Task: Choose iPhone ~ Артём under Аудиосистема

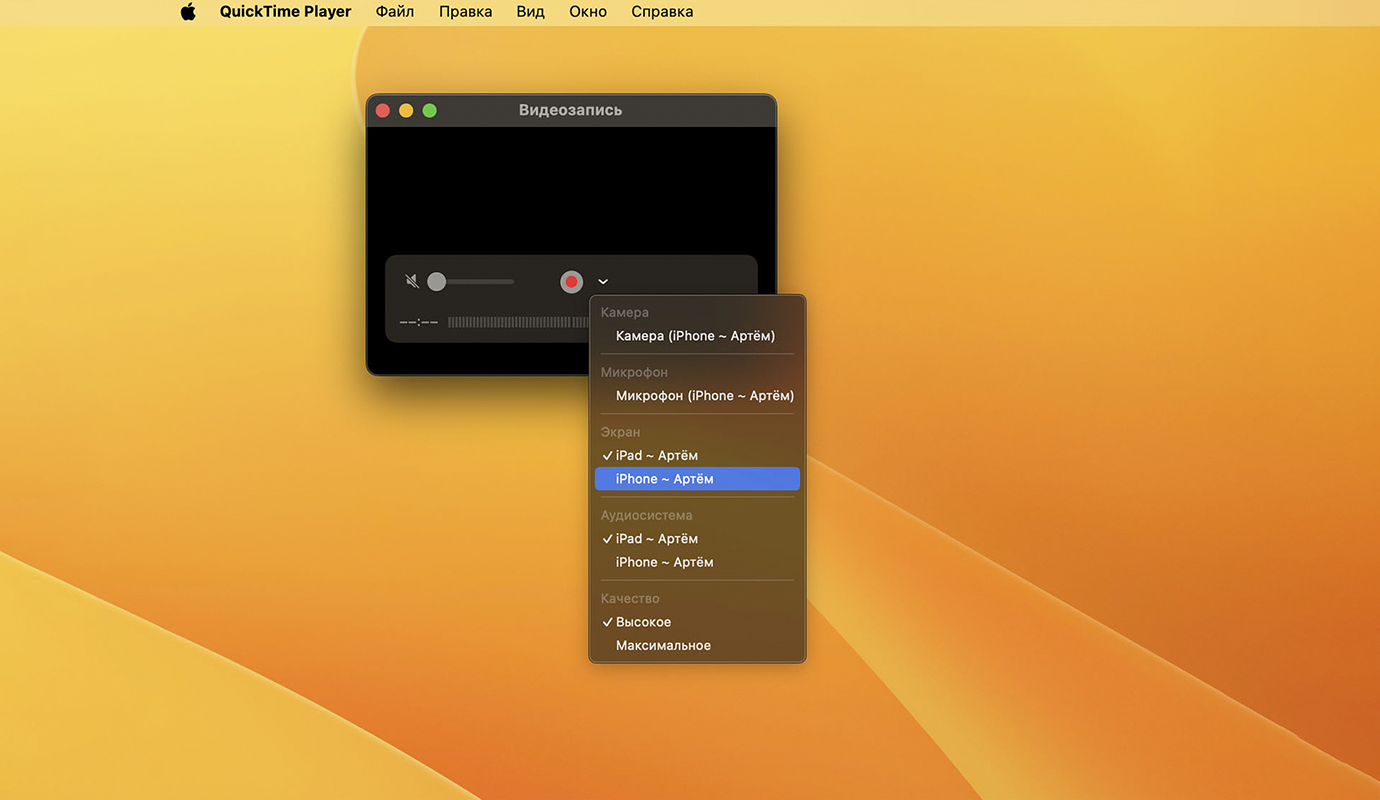Action: click(697, 562)
